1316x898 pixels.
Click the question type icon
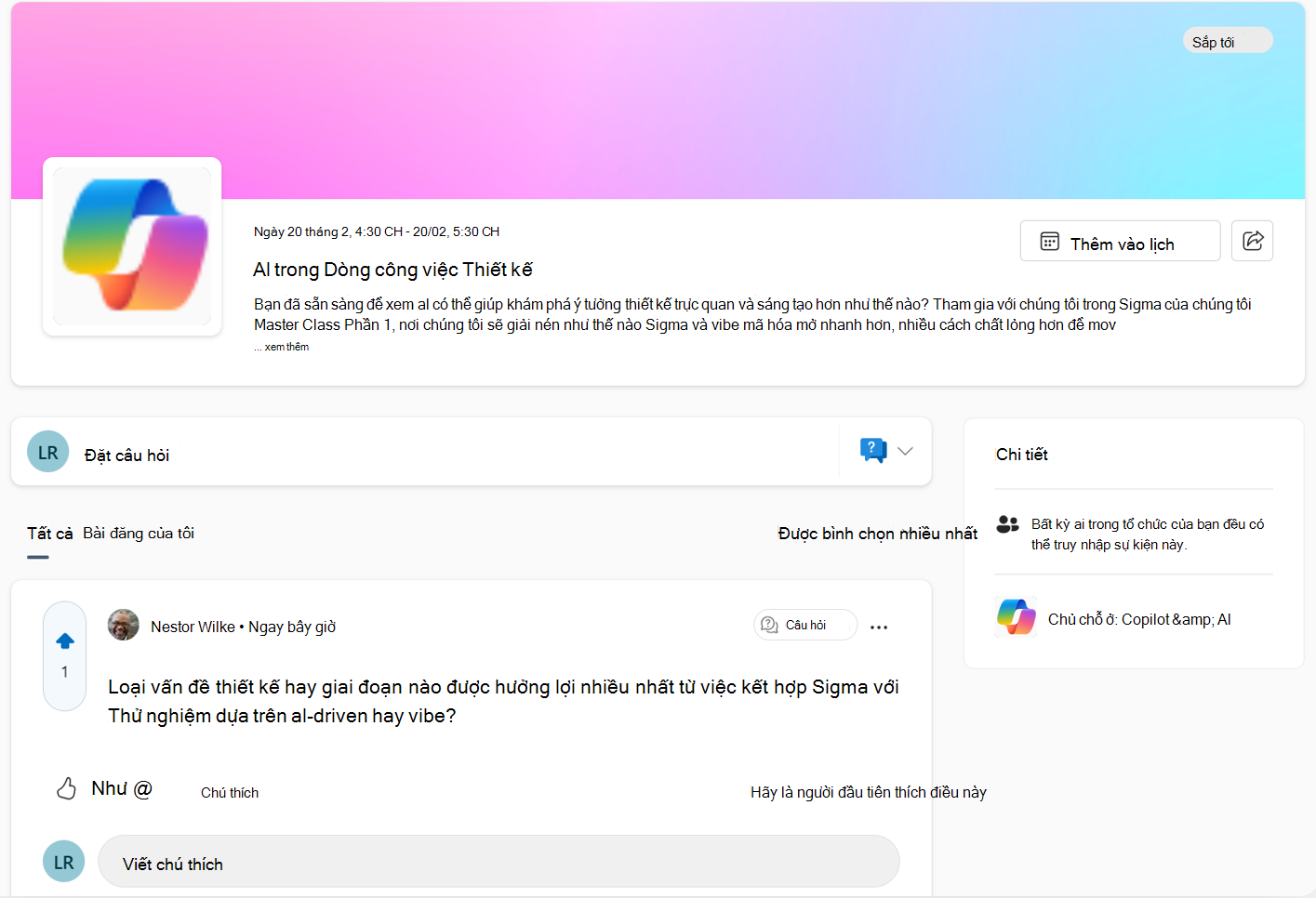point(873,451)
